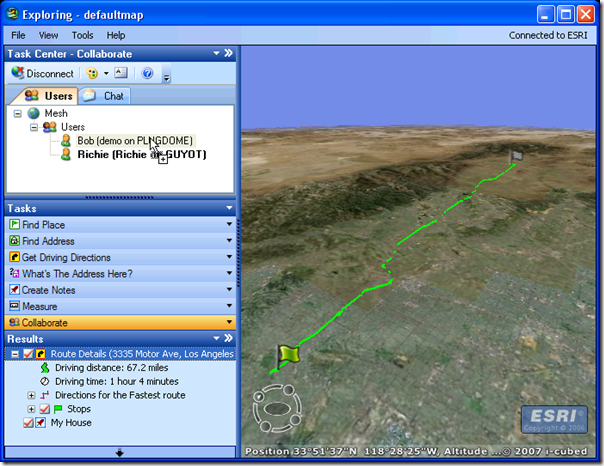Select the Mesh globe icon
This screenshot has width=604, height=466.
click(x=34, y=113)
